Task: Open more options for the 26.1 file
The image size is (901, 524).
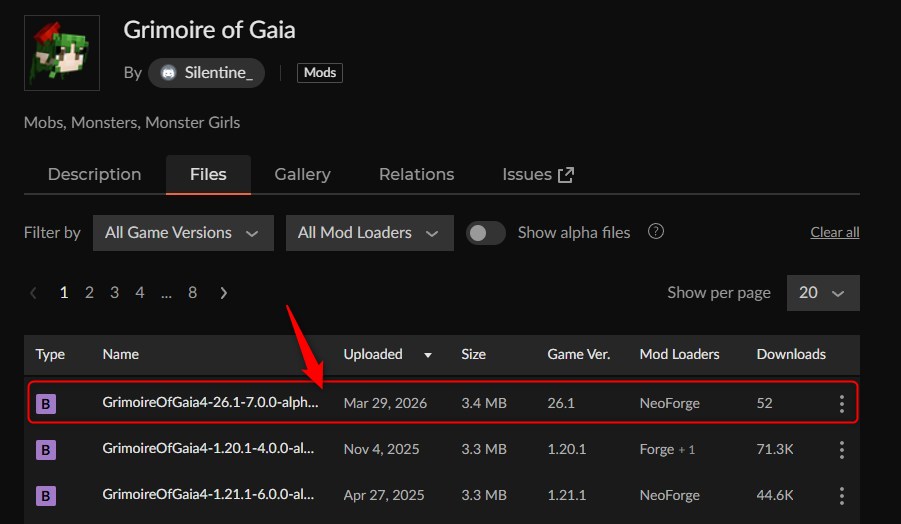Action: [841, 403]
